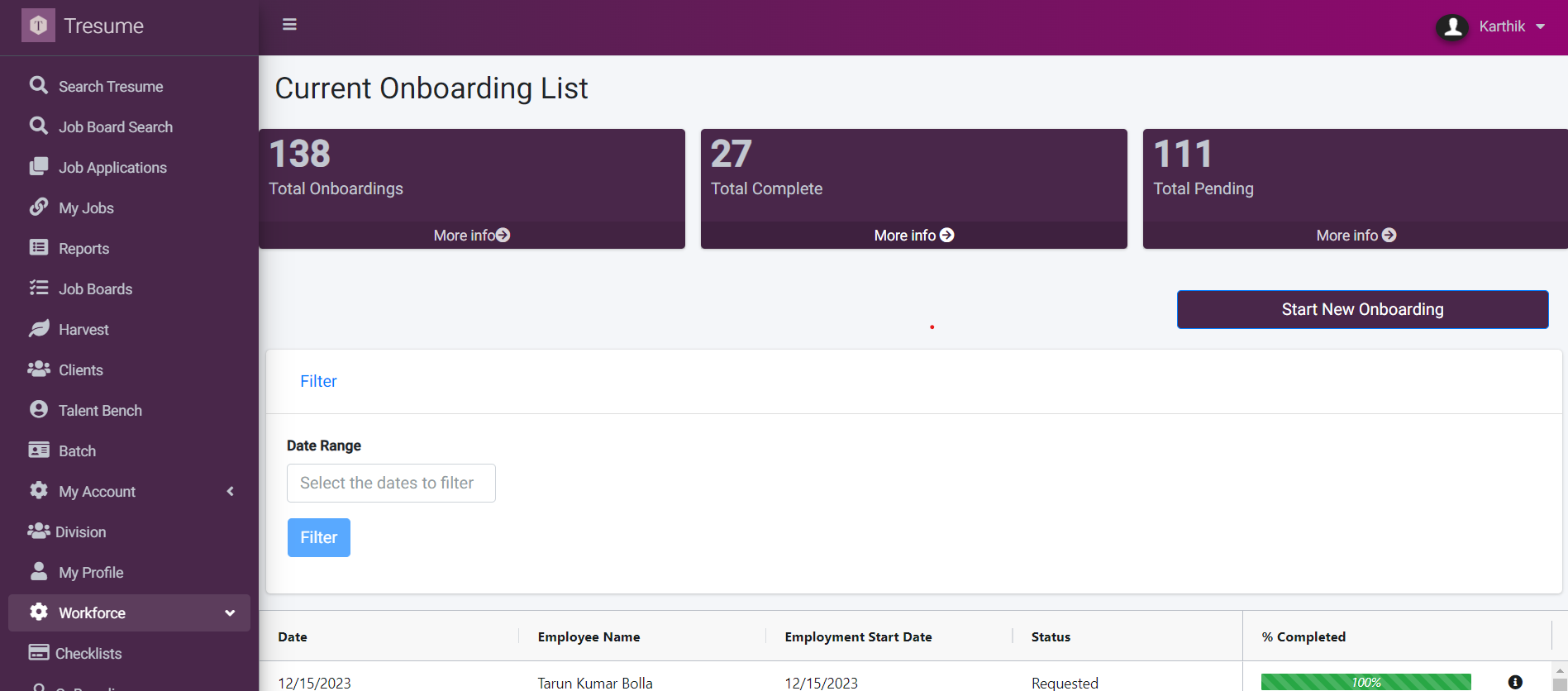Open More info for Total Complete
Screen dimensions: 1568x691
[x=914, y=236]
